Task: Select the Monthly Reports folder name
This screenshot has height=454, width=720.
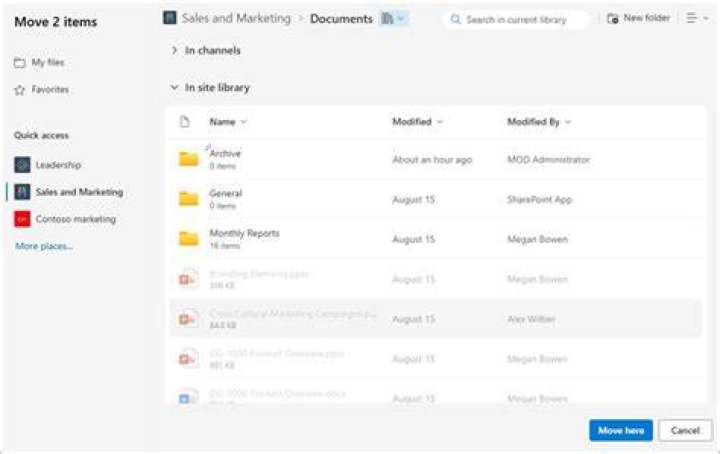Action: pyautogui.click(x=244, y=233)
